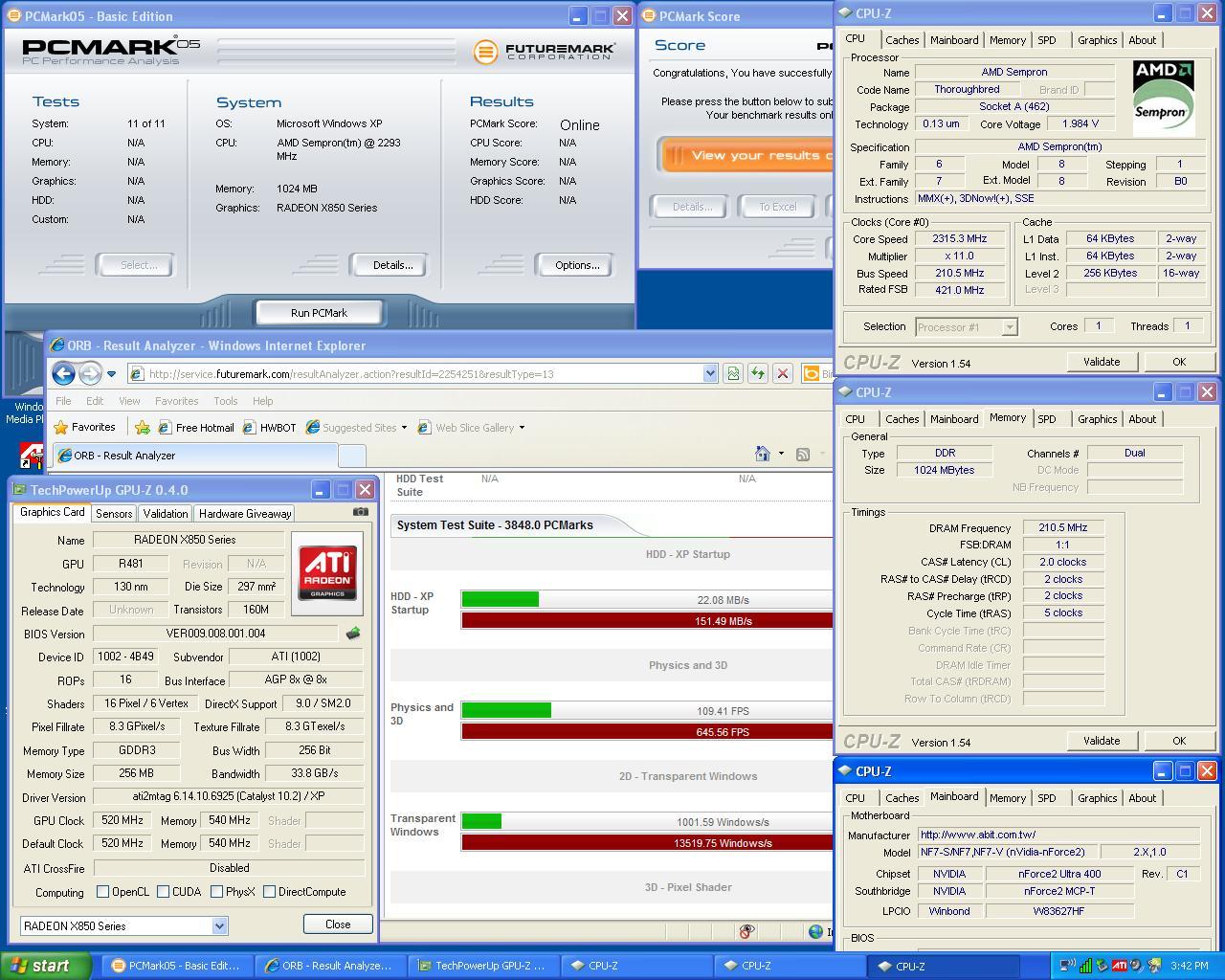Click the Transparent Windows red comparison bar
1225x980 pixels.
click(x=647, y=843)
